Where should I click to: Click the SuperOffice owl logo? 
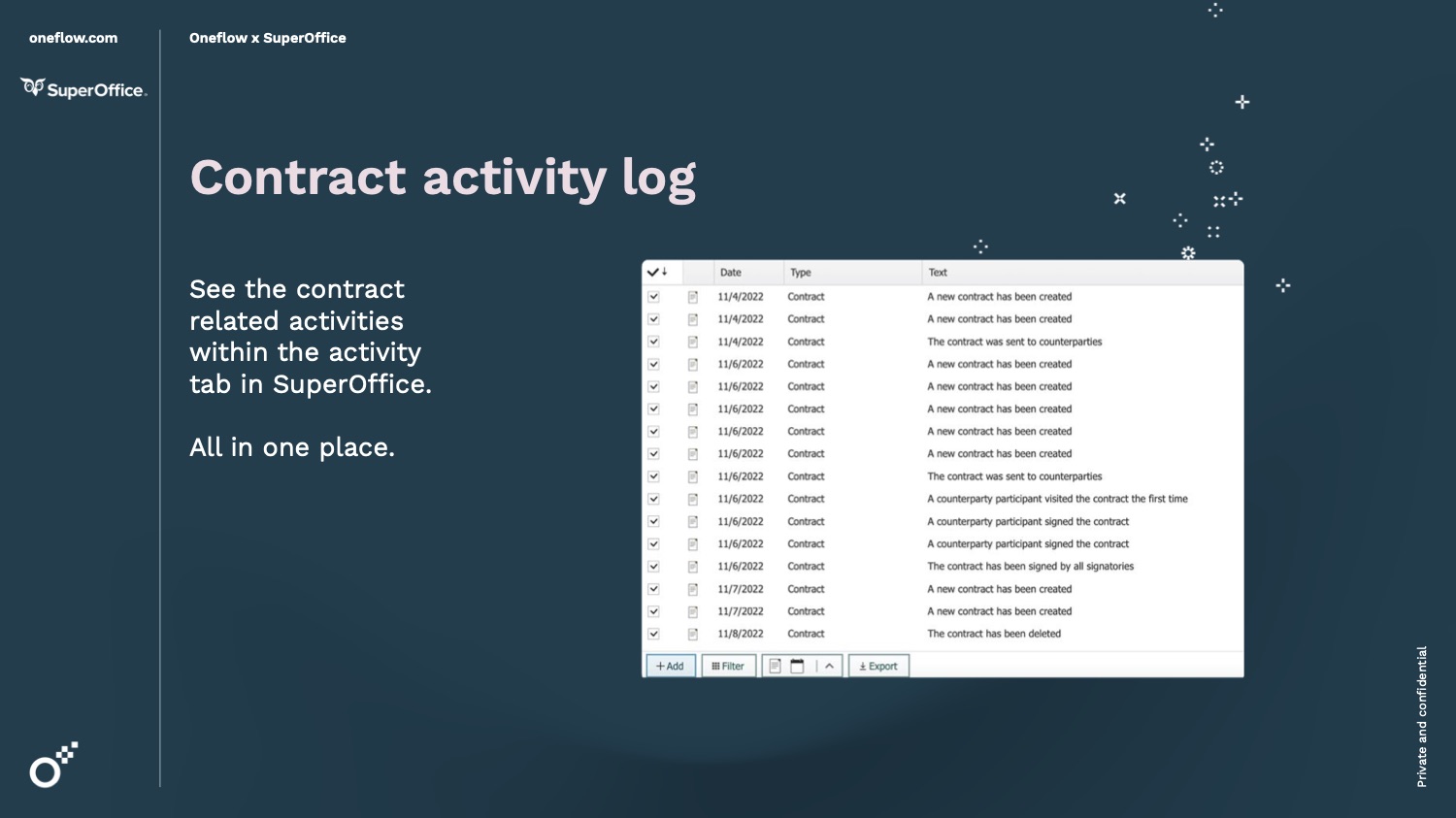83,88
